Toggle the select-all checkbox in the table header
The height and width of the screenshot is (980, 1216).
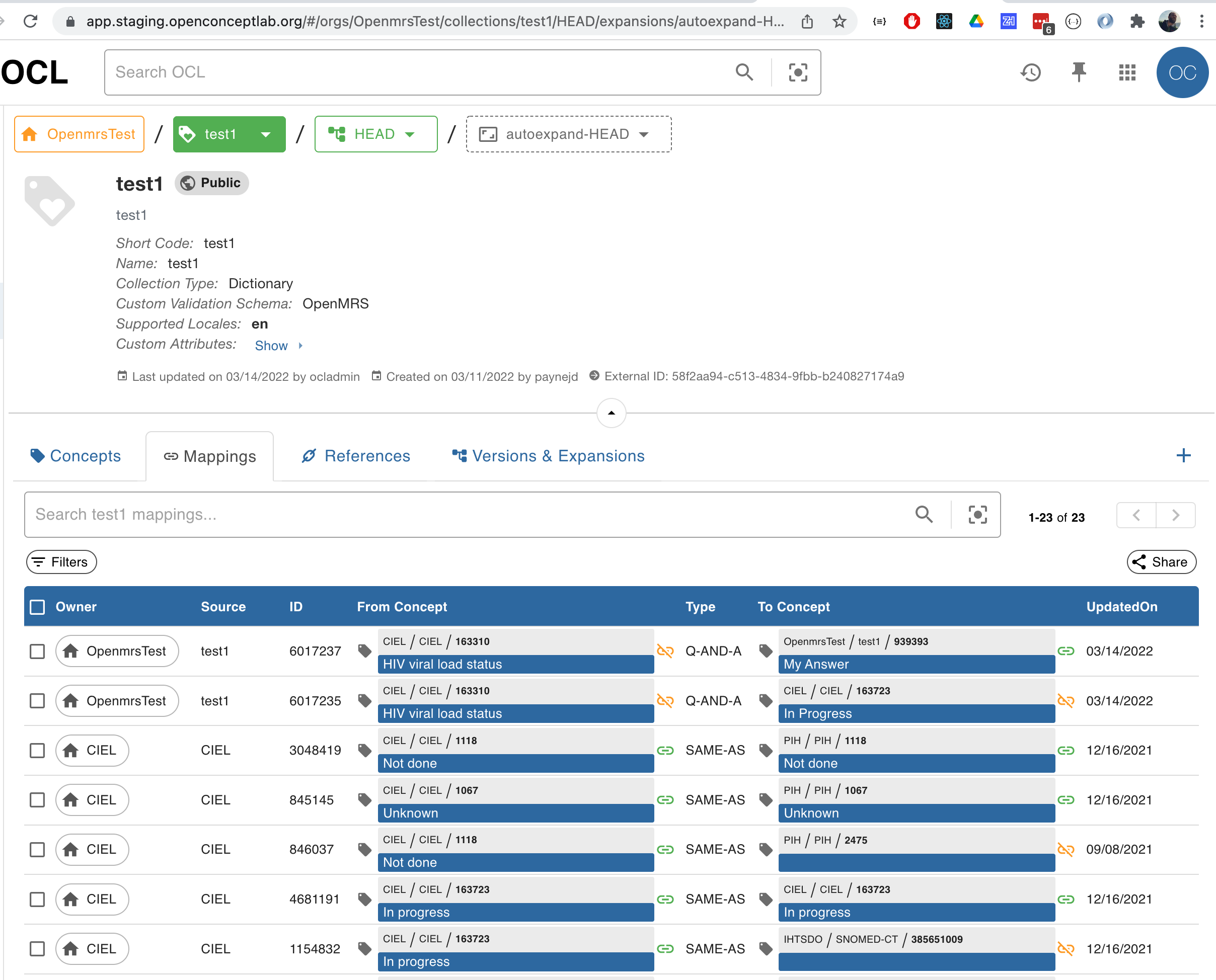pos(37,606)
